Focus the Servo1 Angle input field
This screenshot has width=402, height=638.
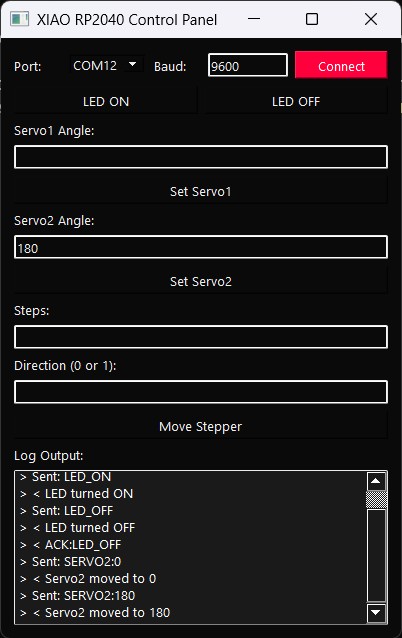(x=201, y=157)
